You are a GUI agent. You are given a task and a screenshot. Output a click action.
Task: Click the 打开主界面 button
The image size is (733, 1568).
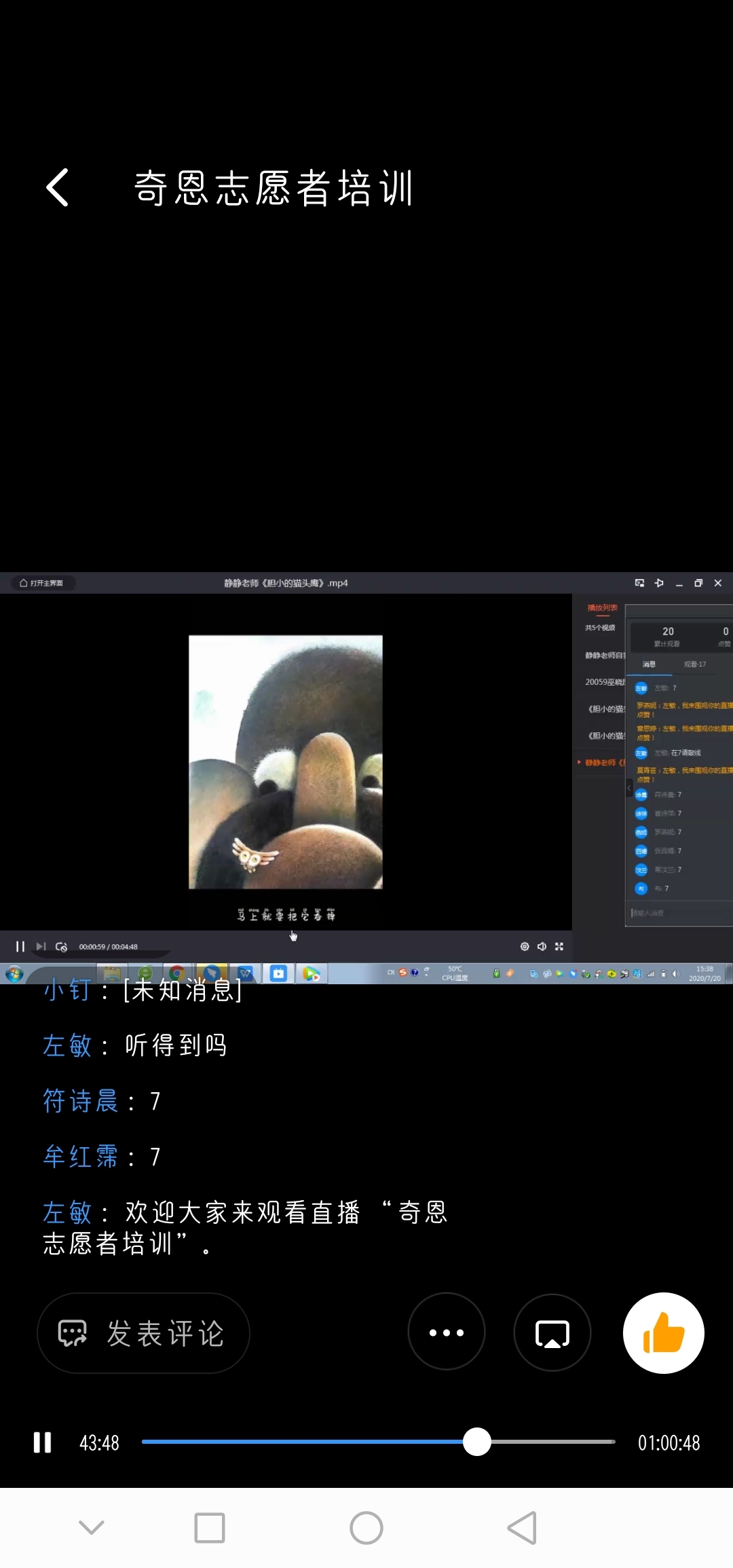42,583
